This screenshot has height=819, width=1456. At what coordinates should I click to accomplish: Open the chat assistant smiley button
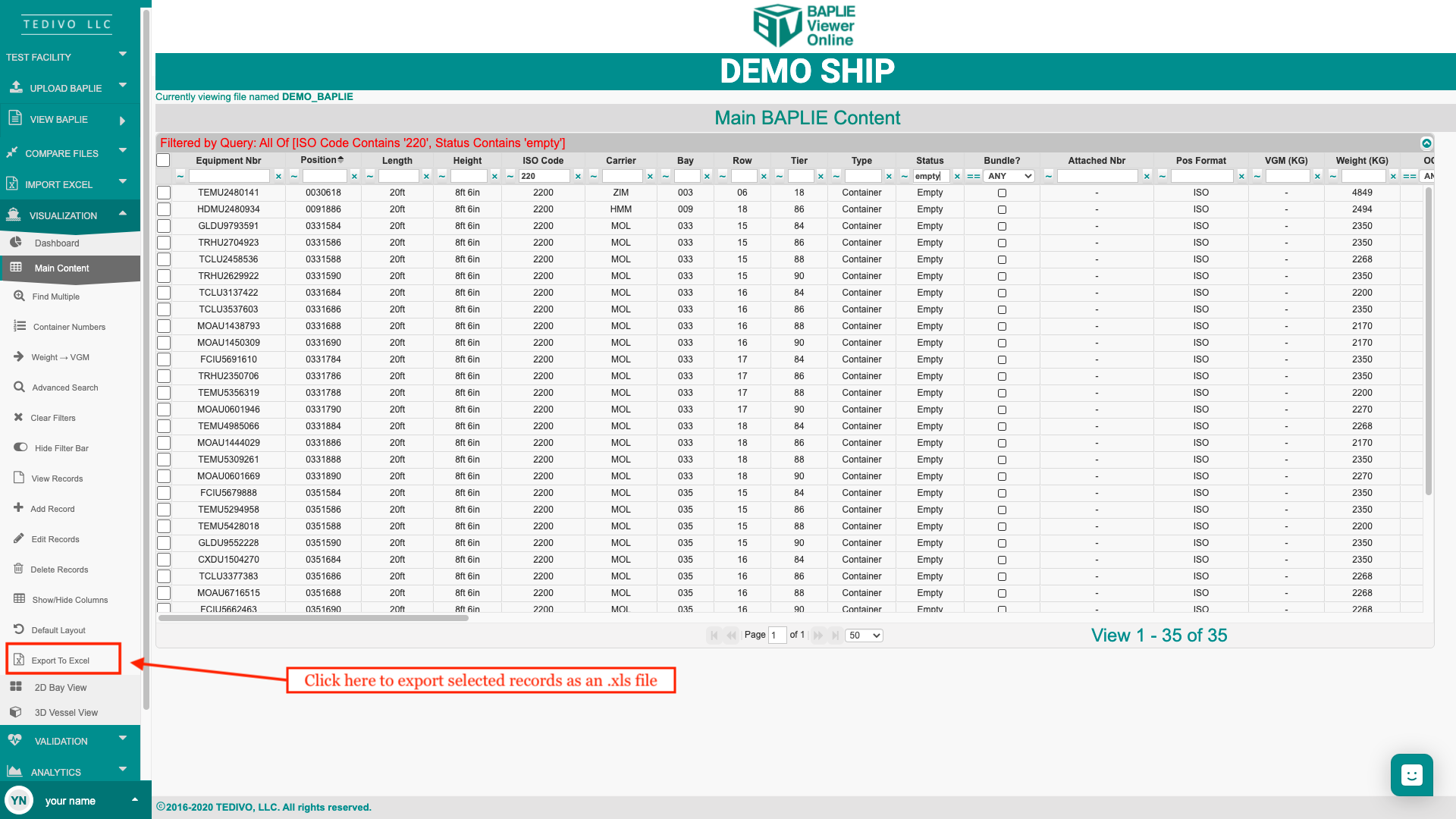pyautogui.click(x=1411, y=775)
